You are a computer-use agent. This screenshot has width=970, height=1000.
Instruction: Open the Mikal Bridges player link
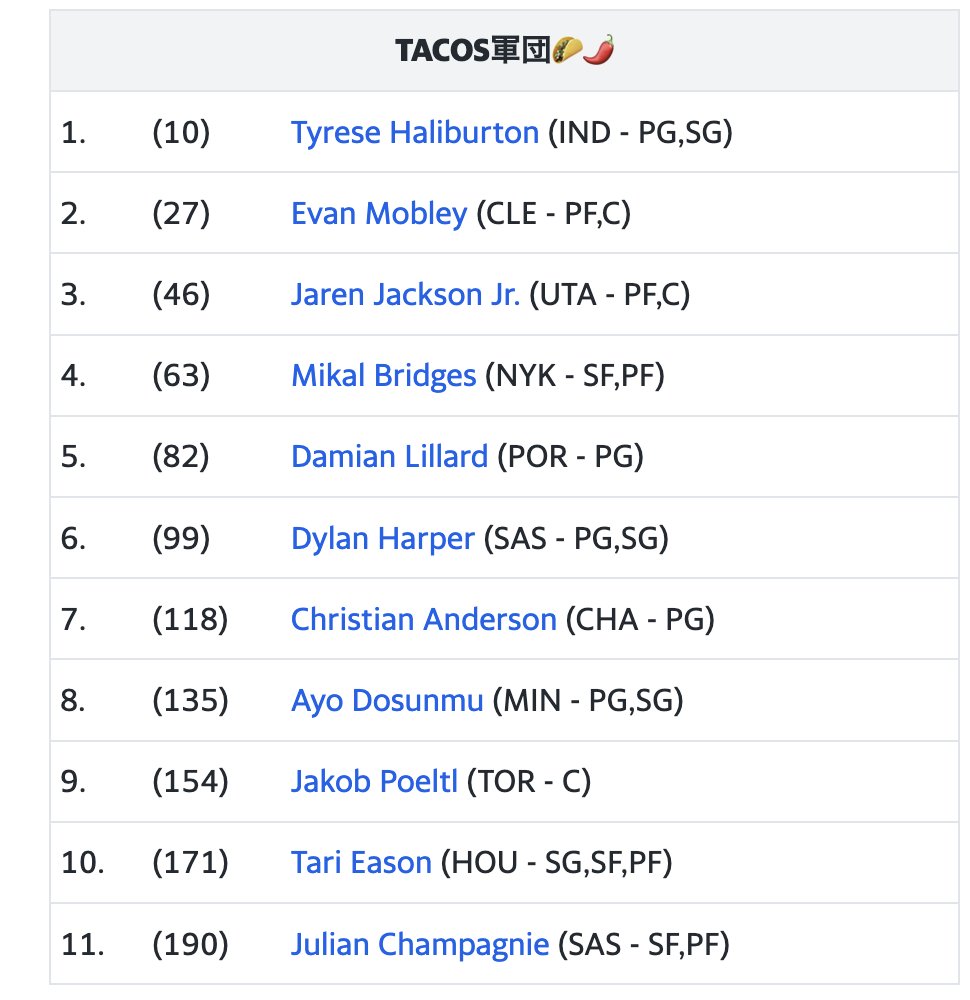pos(383,376)
